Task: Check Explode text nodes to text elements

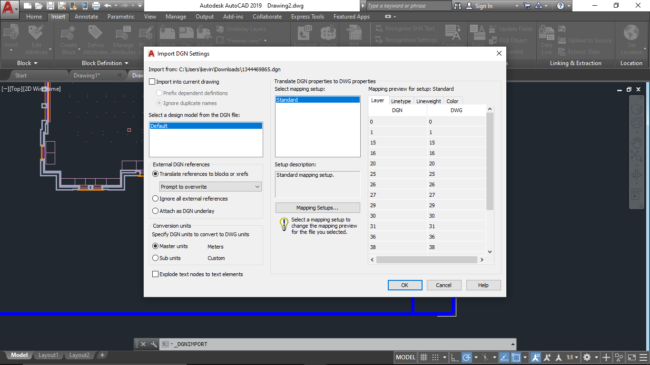Action: [x=155, y=274]
